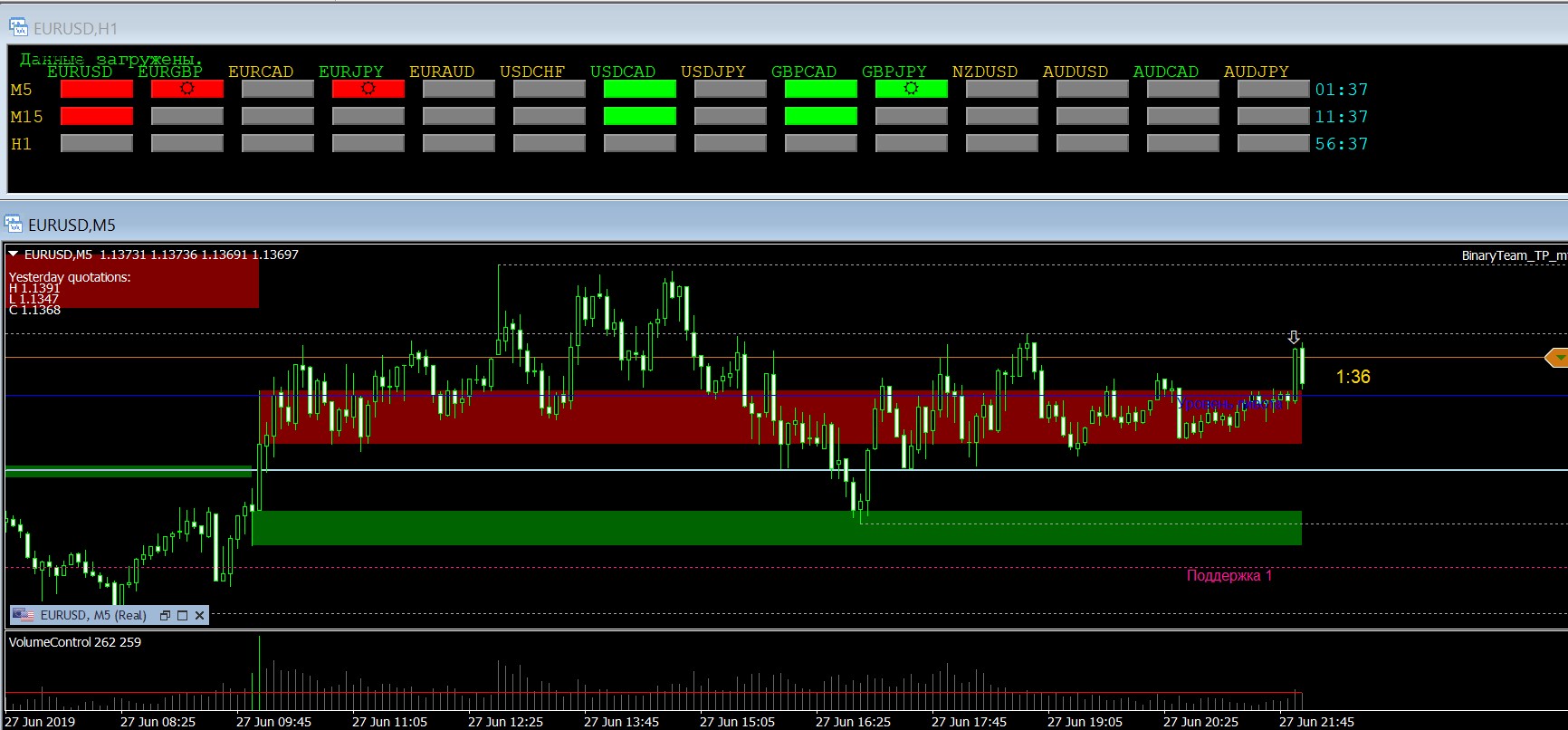Viewport: 1568px width, 730px height.
Task: Click the sun icon in GBPJPY M5 cell
Action: click(911, 89)
